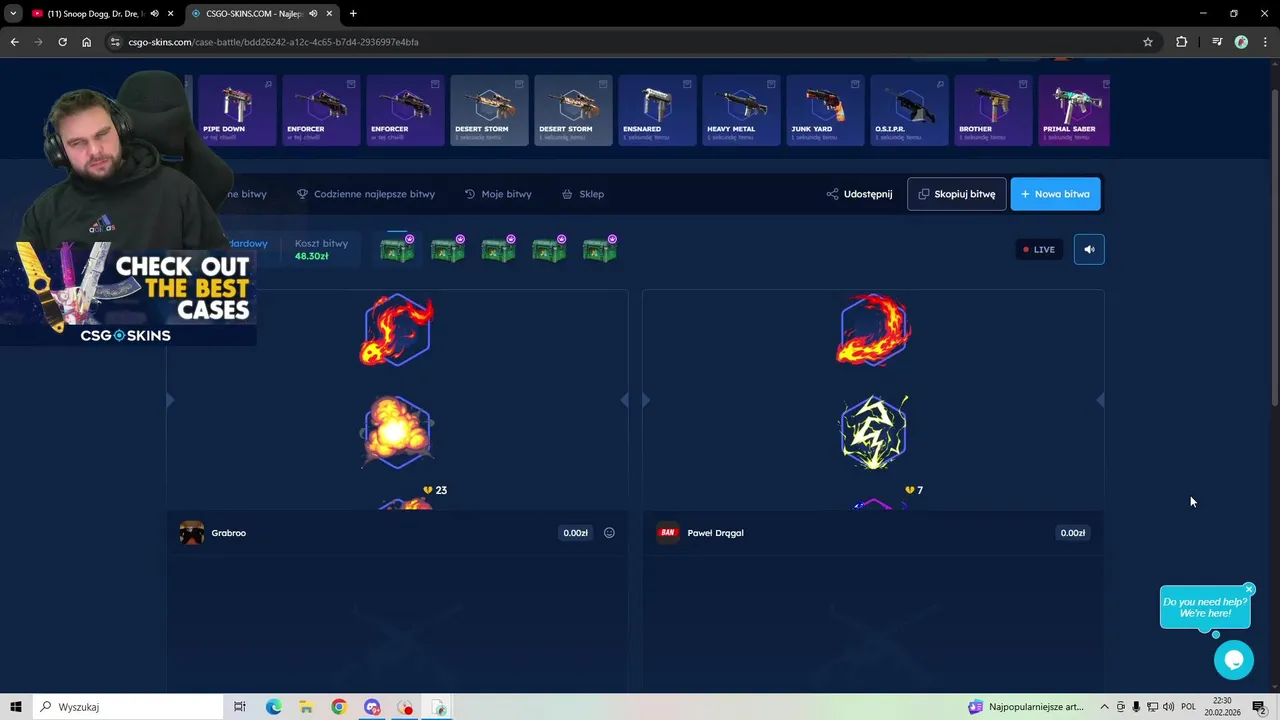Open Task View on the taskbar
This screenshot has height=720, width=1280.
coord(240,707)
